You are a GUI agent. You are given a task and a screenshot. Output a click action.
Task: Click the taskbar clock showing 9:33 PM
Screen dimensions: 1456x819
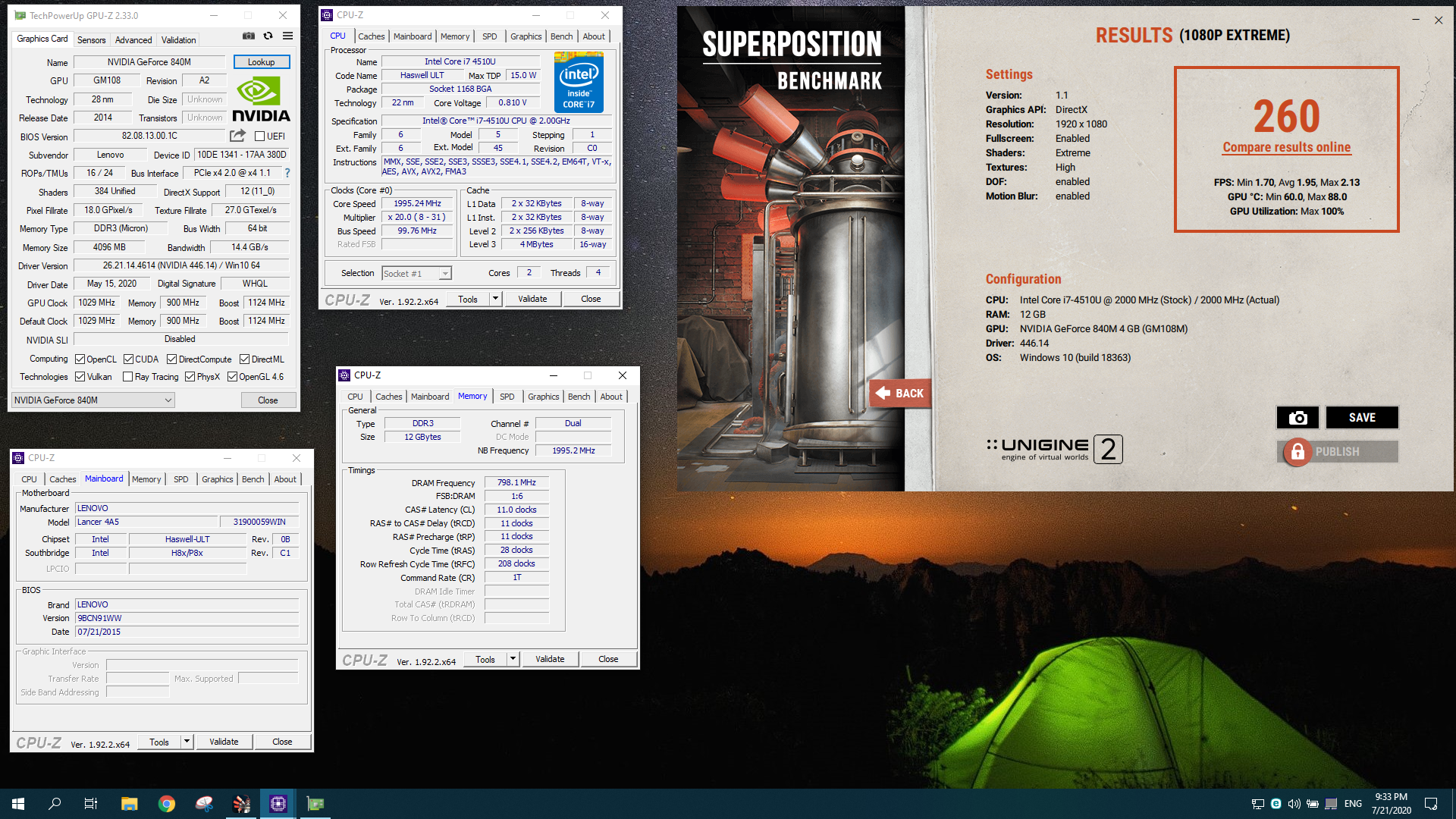pyautogui.click(x=1391, y=804)
